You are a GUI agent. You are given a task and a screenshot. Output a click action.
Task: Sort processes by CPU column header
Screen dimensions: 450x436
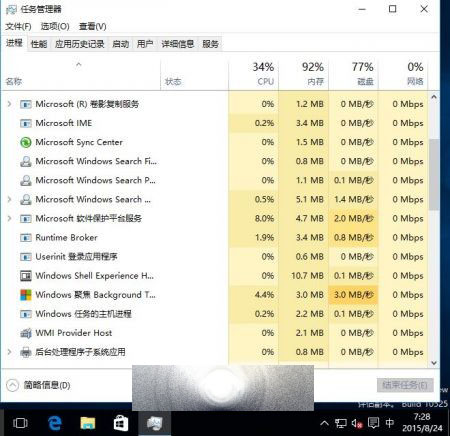(x=254, y=74)
